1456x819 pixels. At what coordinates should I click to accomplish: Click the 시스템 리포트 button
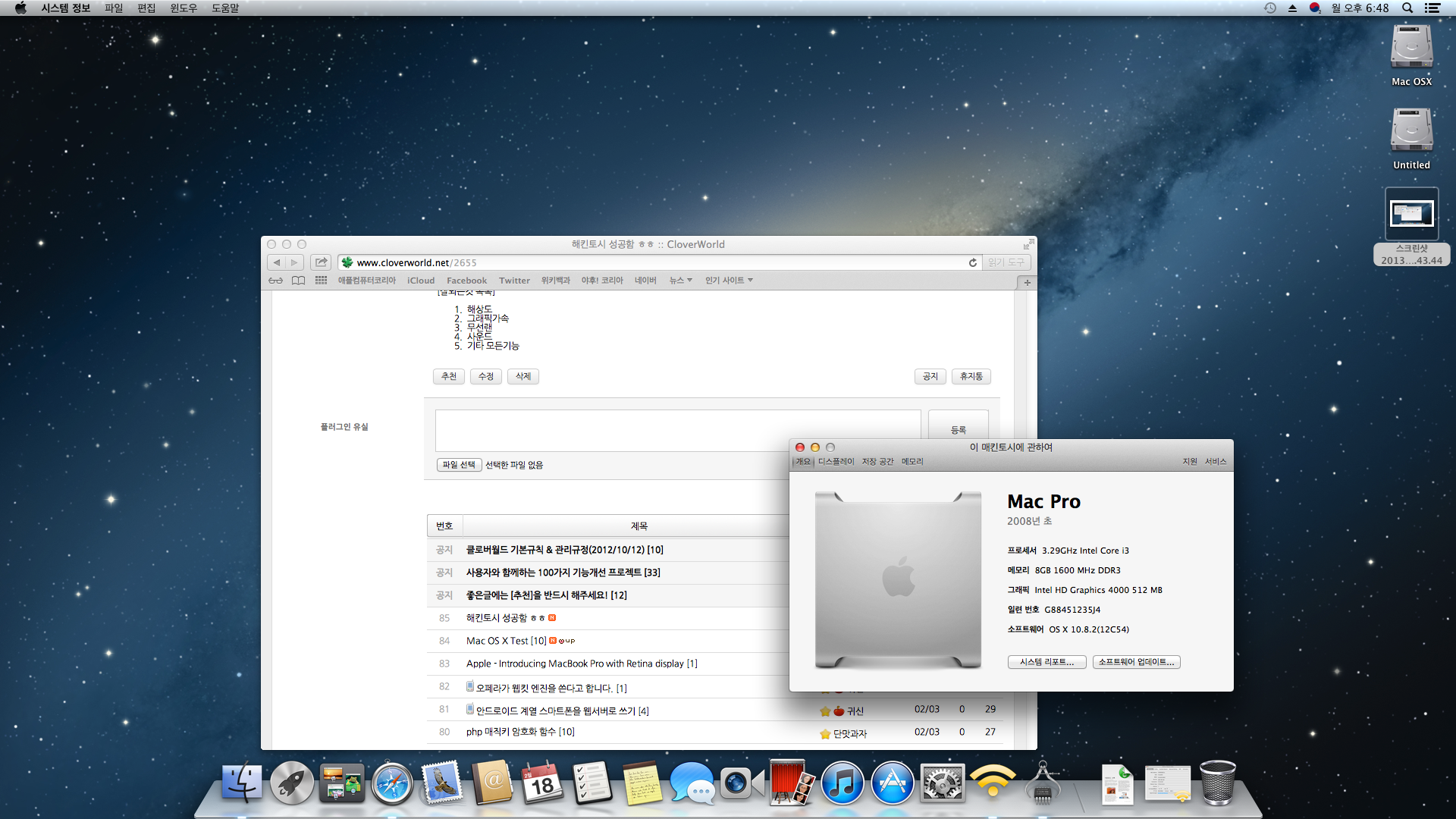(1046, 662)
